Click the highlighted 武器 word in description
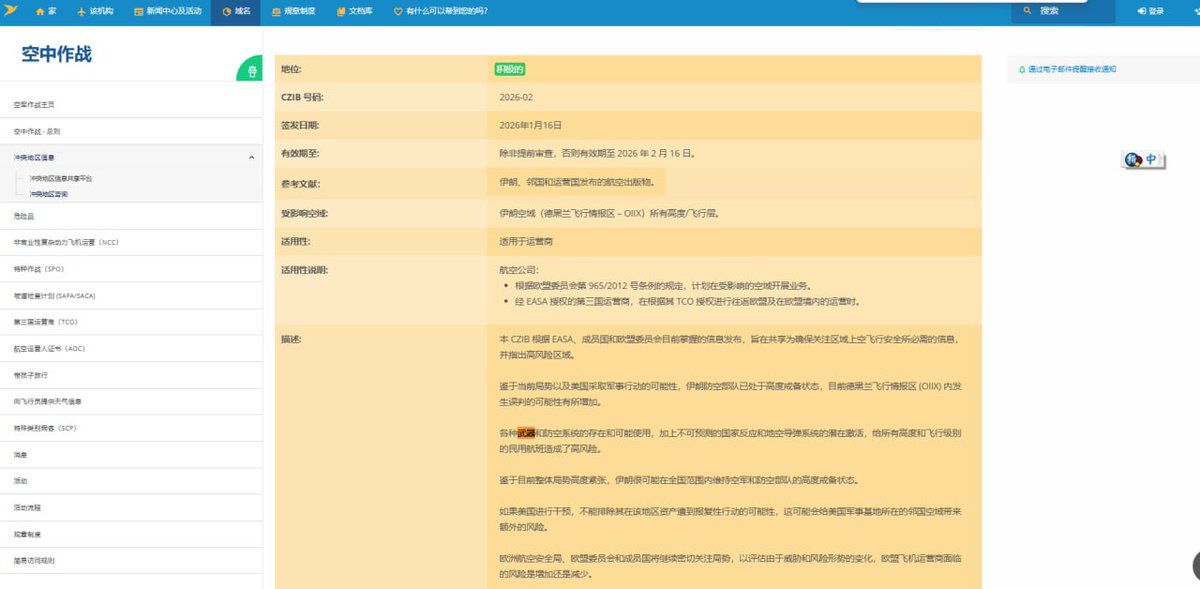Image resolution: width=1200 pixels, height=589 pixels. pyautogui.click(x=526, y=433)
